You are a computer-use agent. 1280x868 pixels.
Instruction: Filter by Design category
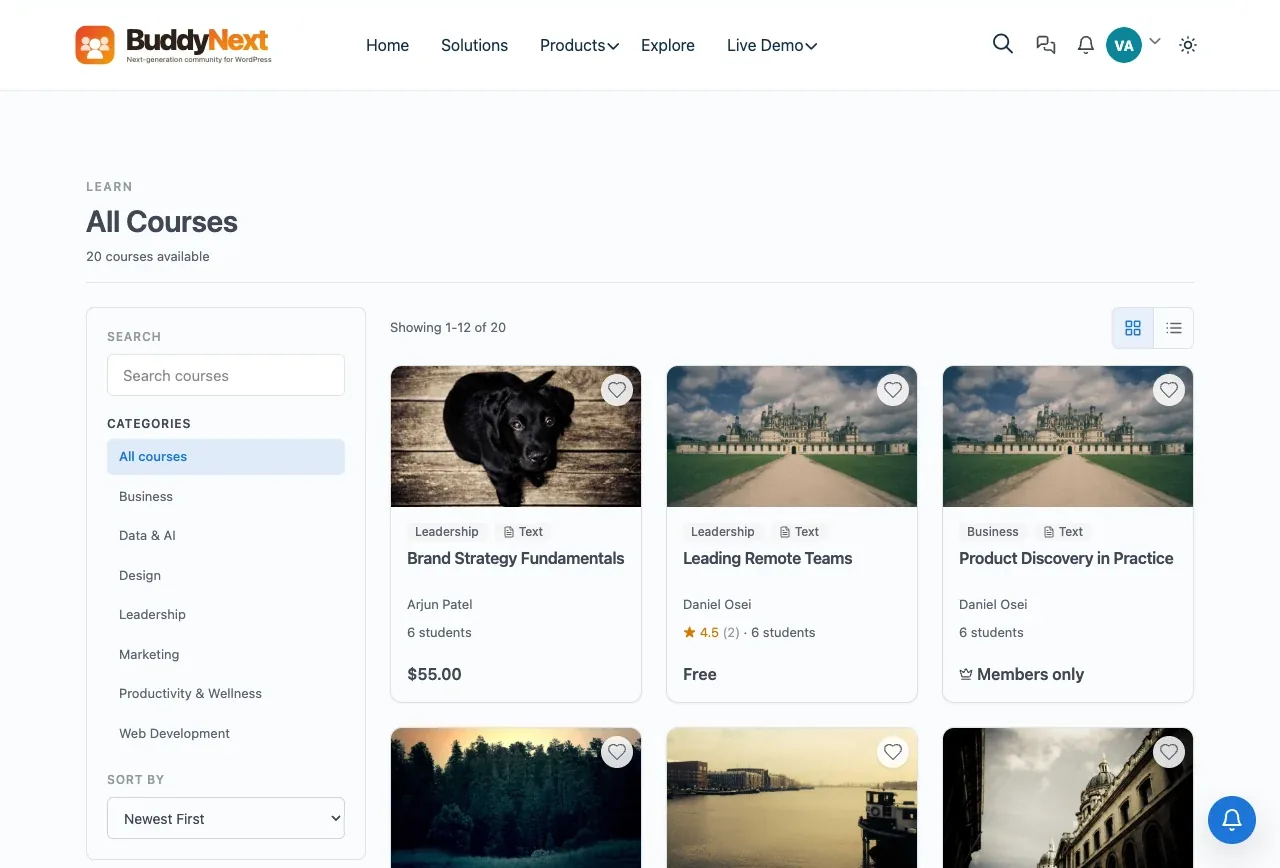tap(226, 575)
